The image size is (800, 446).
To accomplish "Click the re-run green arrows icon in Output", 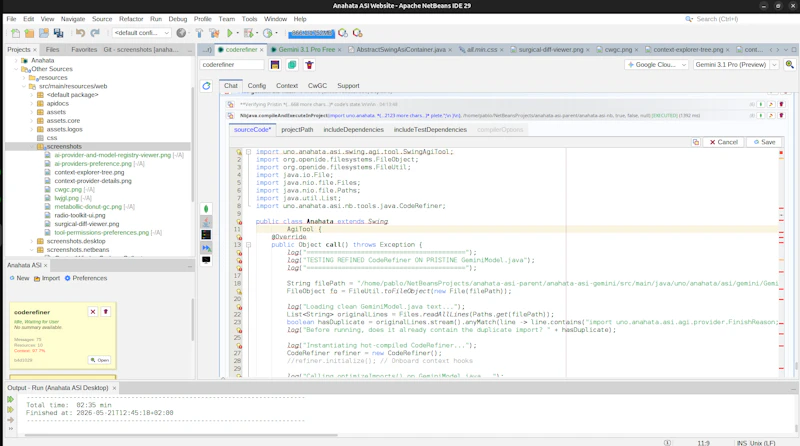I will click(x=10, y=400).
